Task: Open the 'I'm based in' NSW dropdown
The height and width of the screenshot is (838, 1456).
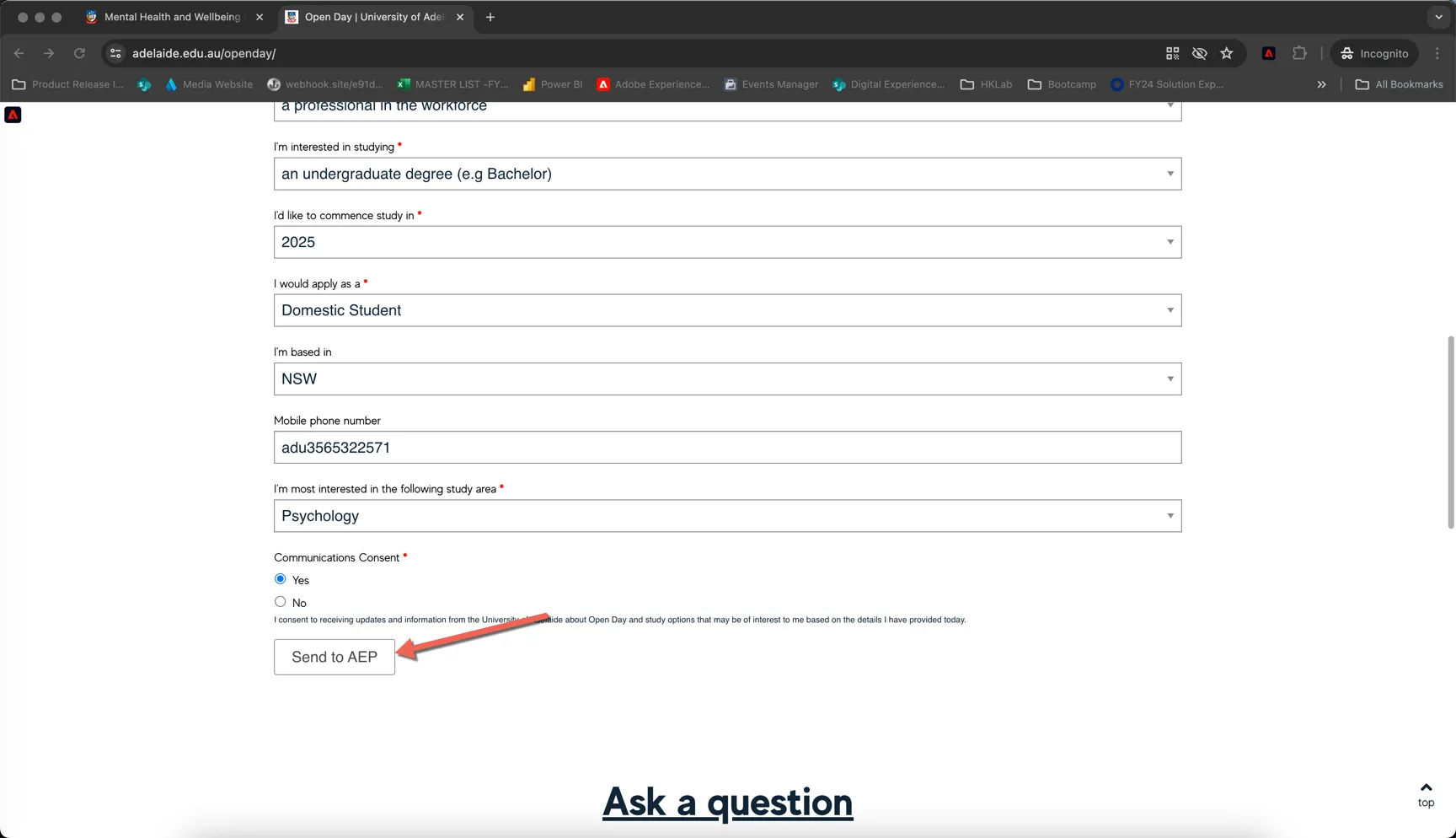Action: (x=727, y=379)
